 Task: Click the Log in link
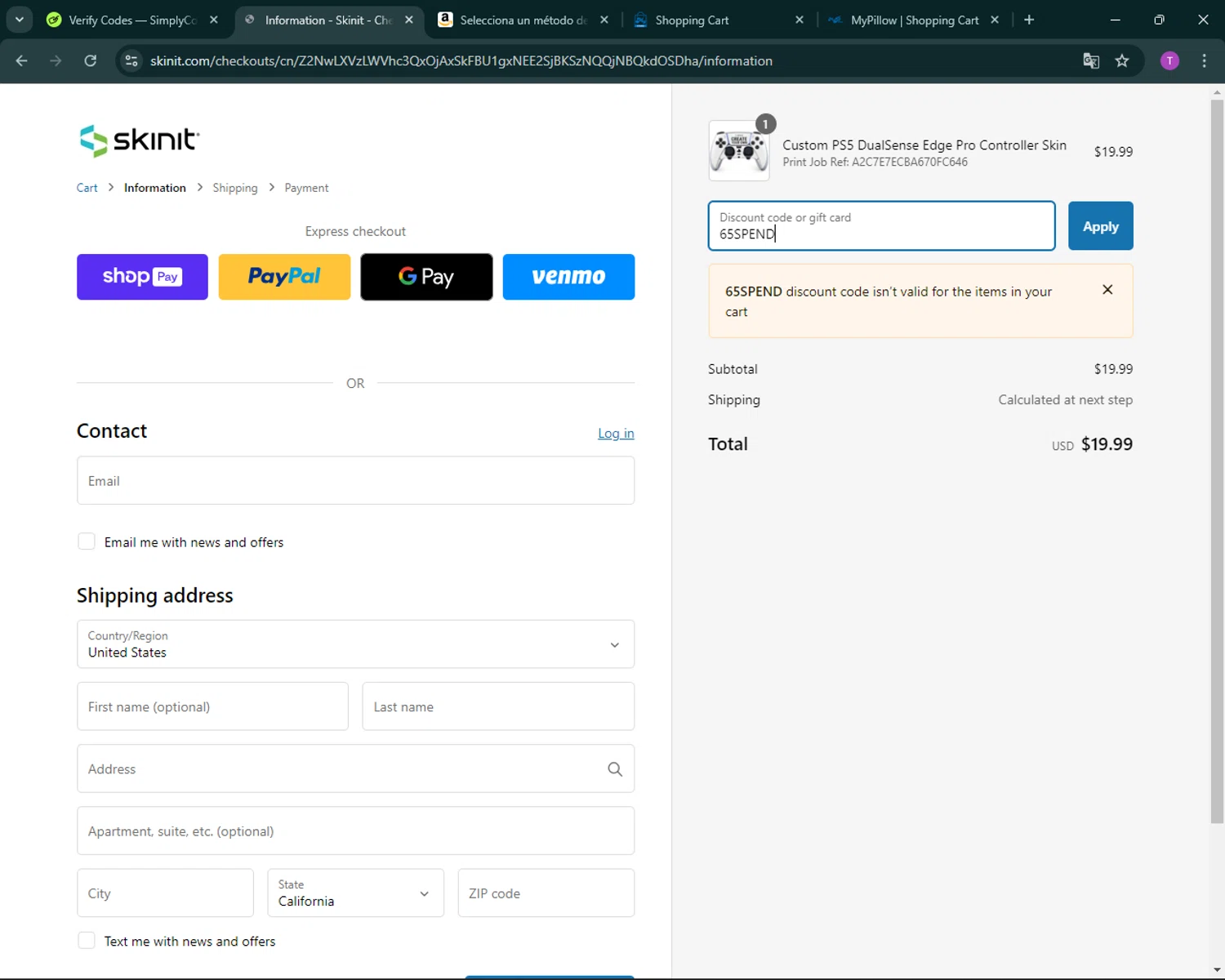coord(616,434)
